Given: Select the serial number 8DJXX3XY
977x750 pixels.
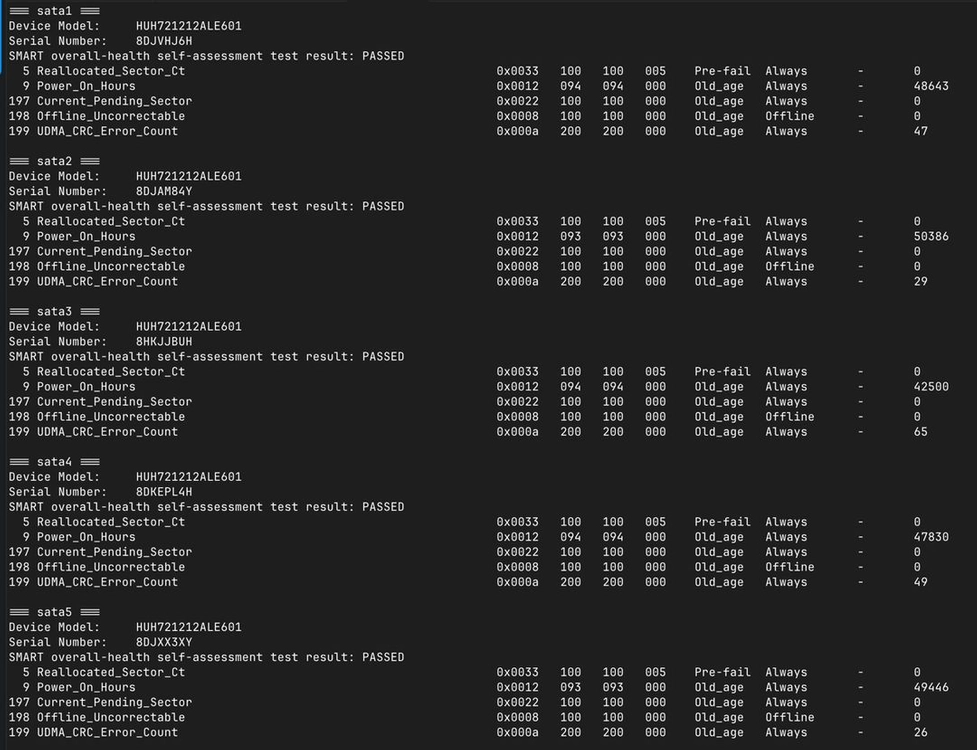Looking at the screenshot, I should (x=164, y=642).
